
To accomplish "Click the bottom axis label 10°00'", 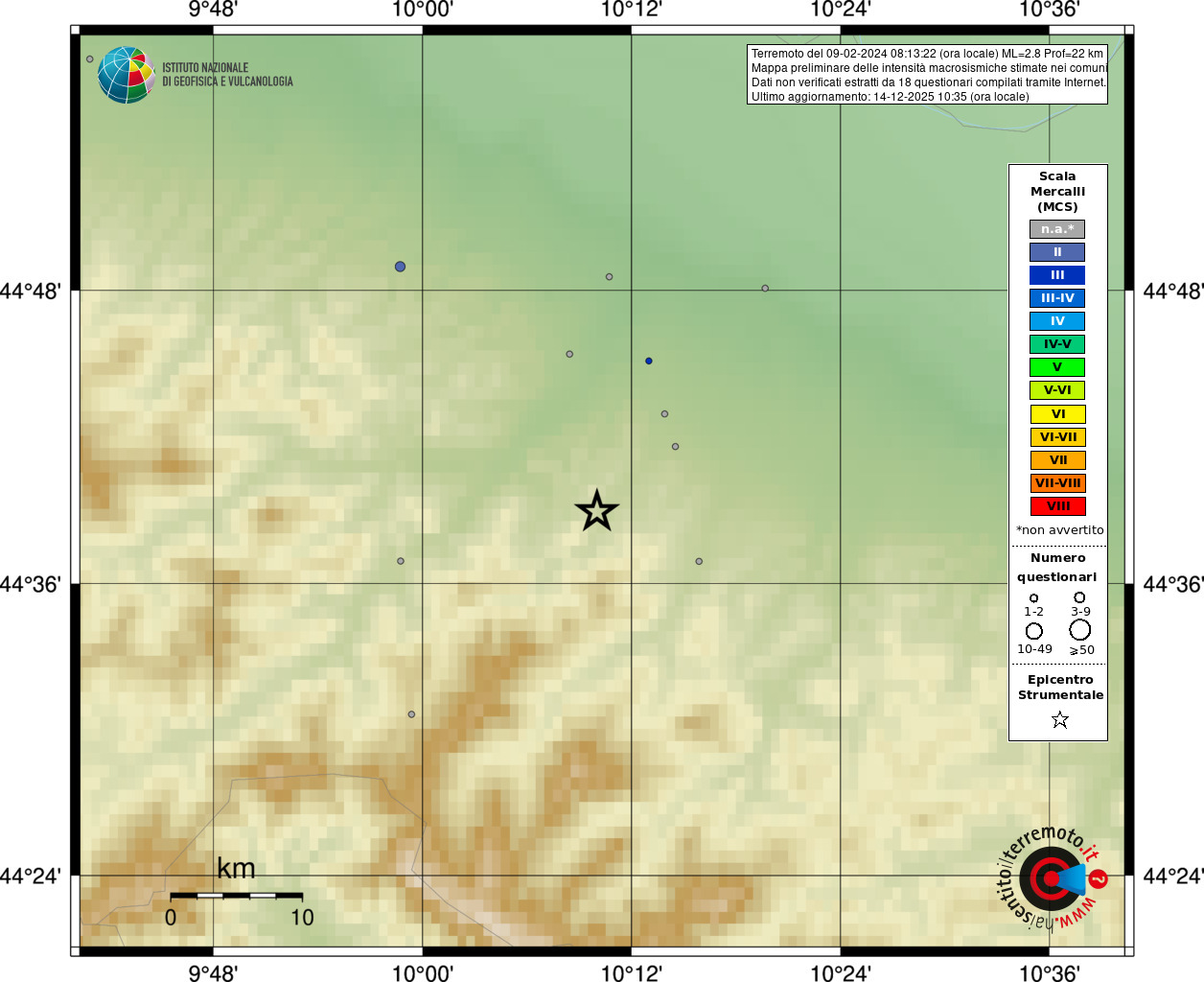I will point(423,972).
